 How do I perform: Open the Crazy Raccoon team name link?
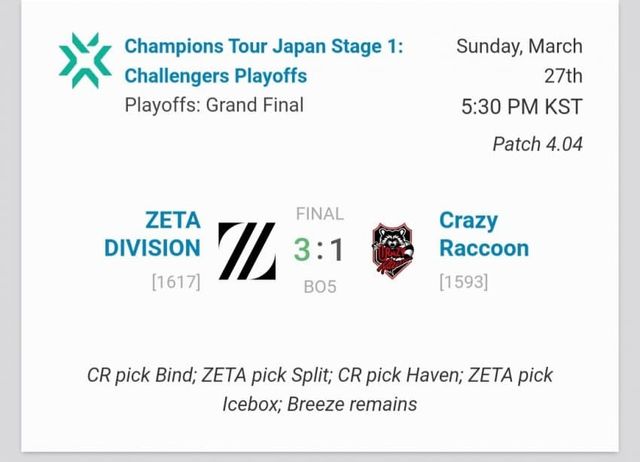(483, 234)
